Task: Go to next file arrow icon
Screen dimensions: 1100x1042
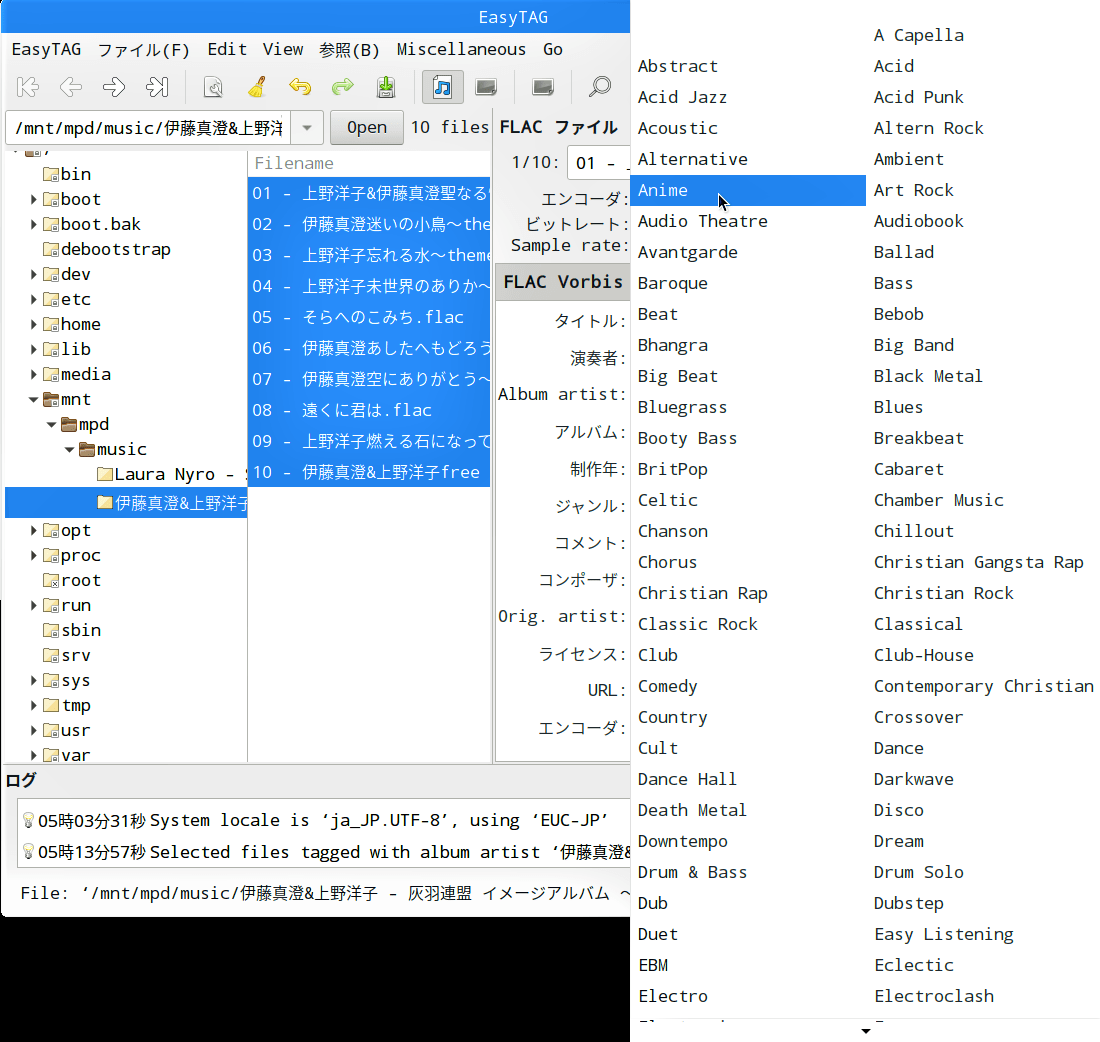Action: (x=114, y=87)
